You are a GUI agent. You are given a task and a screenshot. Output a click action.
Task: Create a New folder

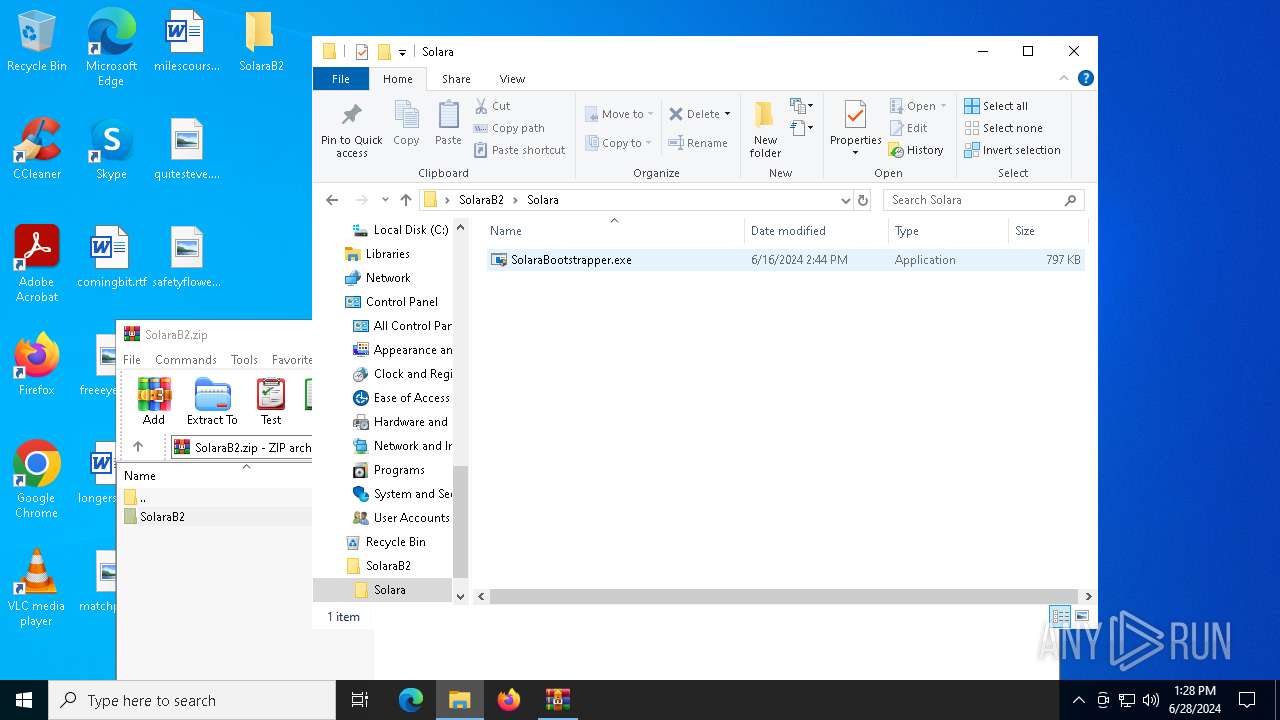tap(765, 128)
